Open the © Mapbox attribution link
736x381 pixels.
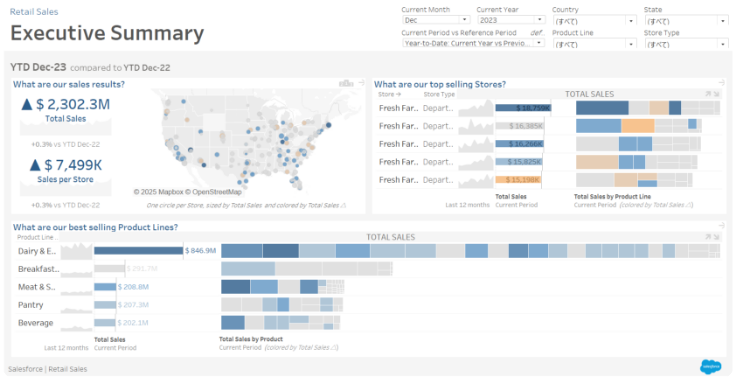tap(158, 192)
